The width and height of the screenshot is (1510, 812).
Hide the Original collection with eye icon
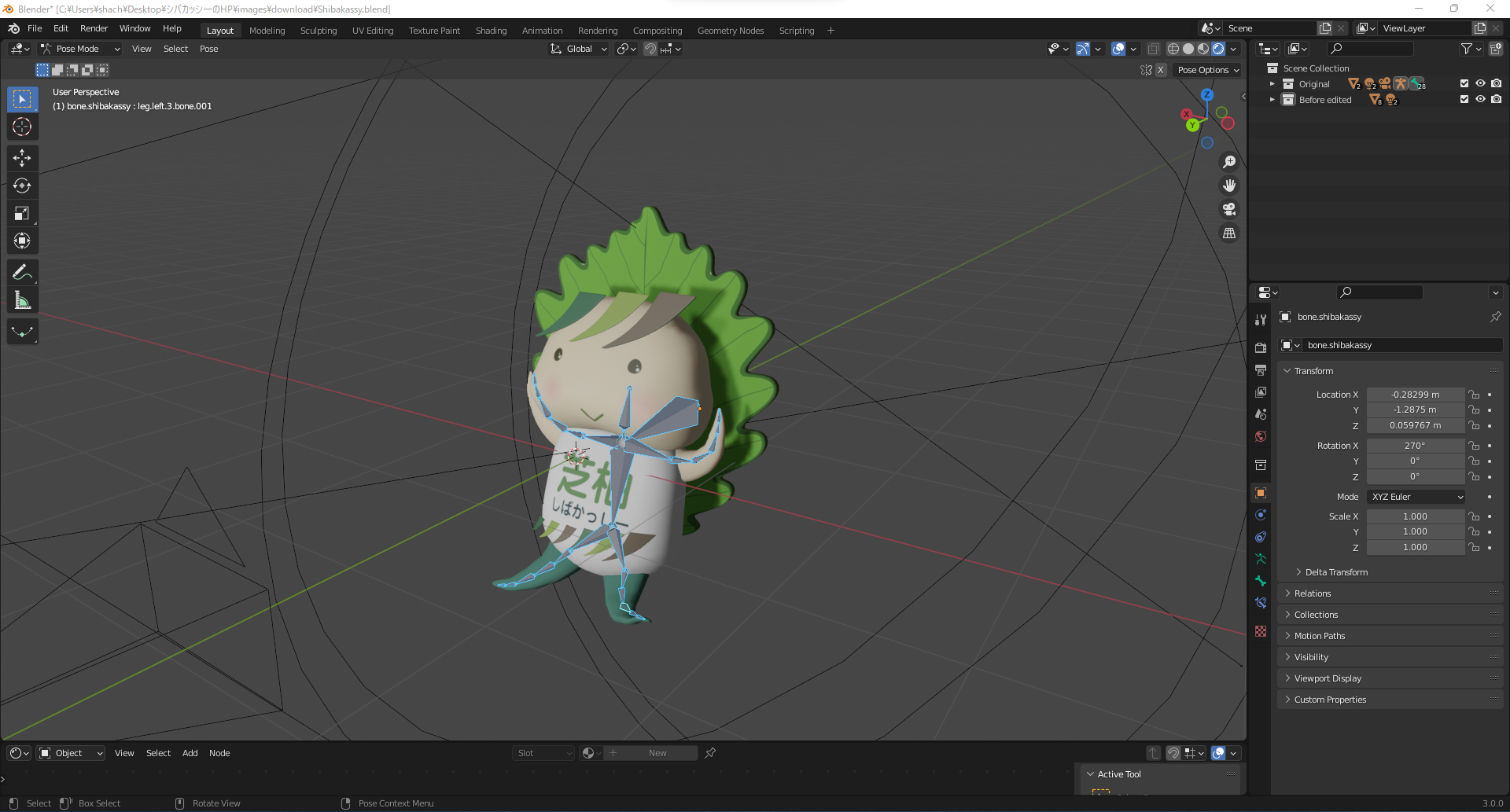pyautogui.click(x=1480, y=83)
